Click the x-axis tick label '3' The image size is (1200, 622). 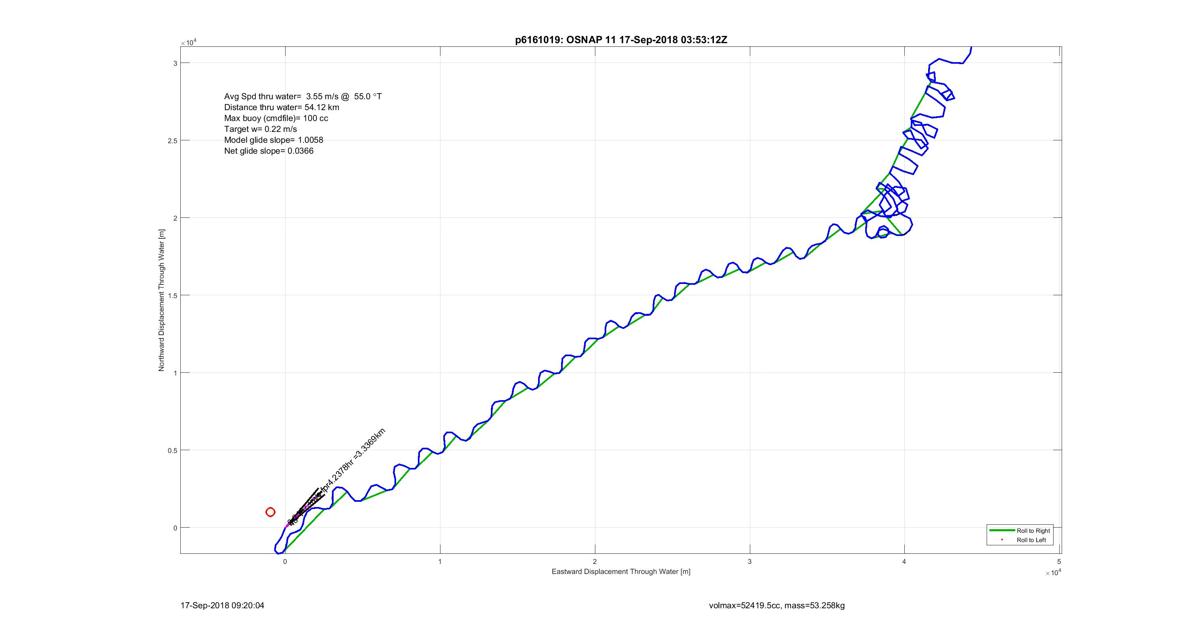[750, 562]
